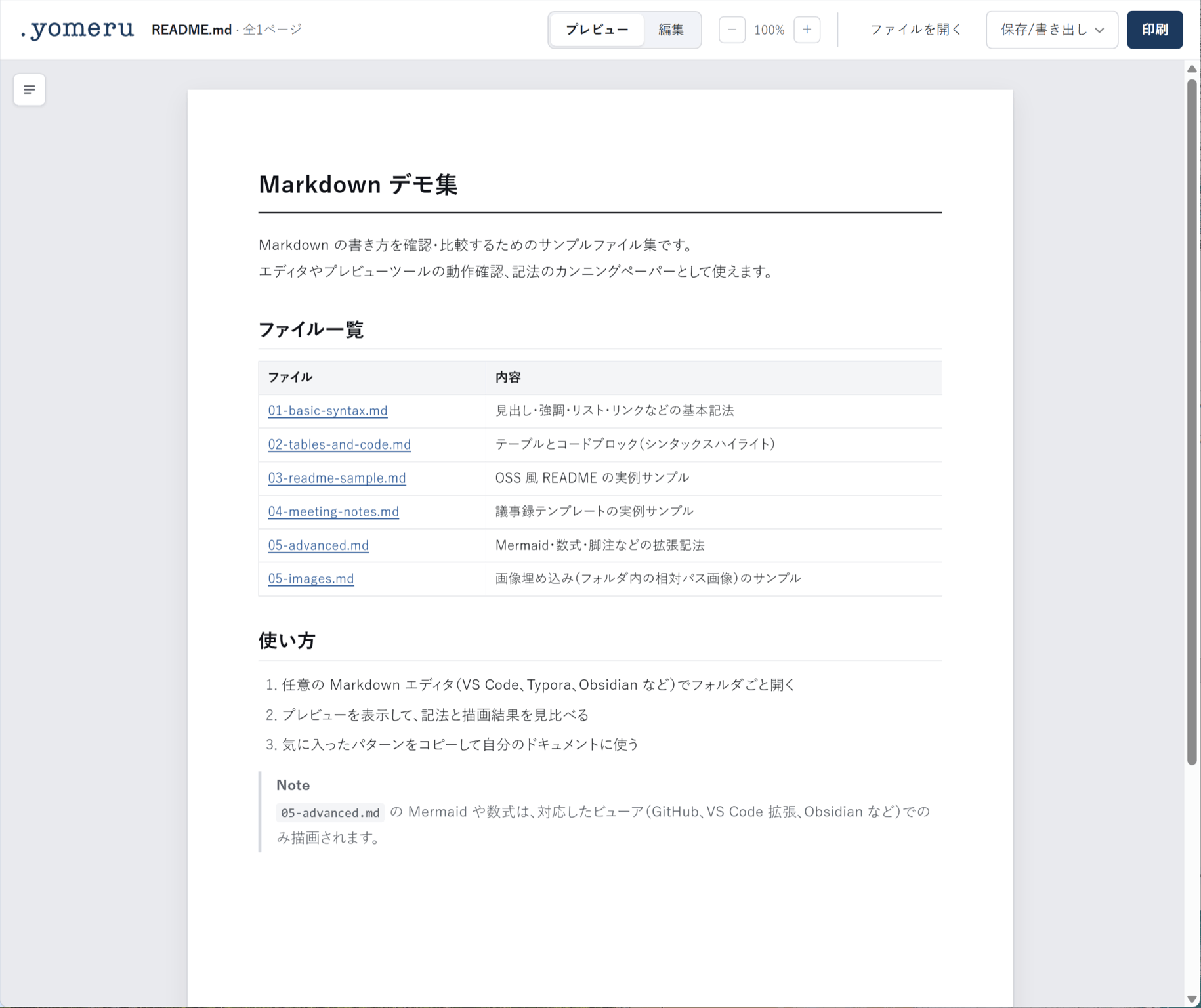Switch to the プレビュー tab
Viewport: 1201px width, 1008px height.
(597, 30)
